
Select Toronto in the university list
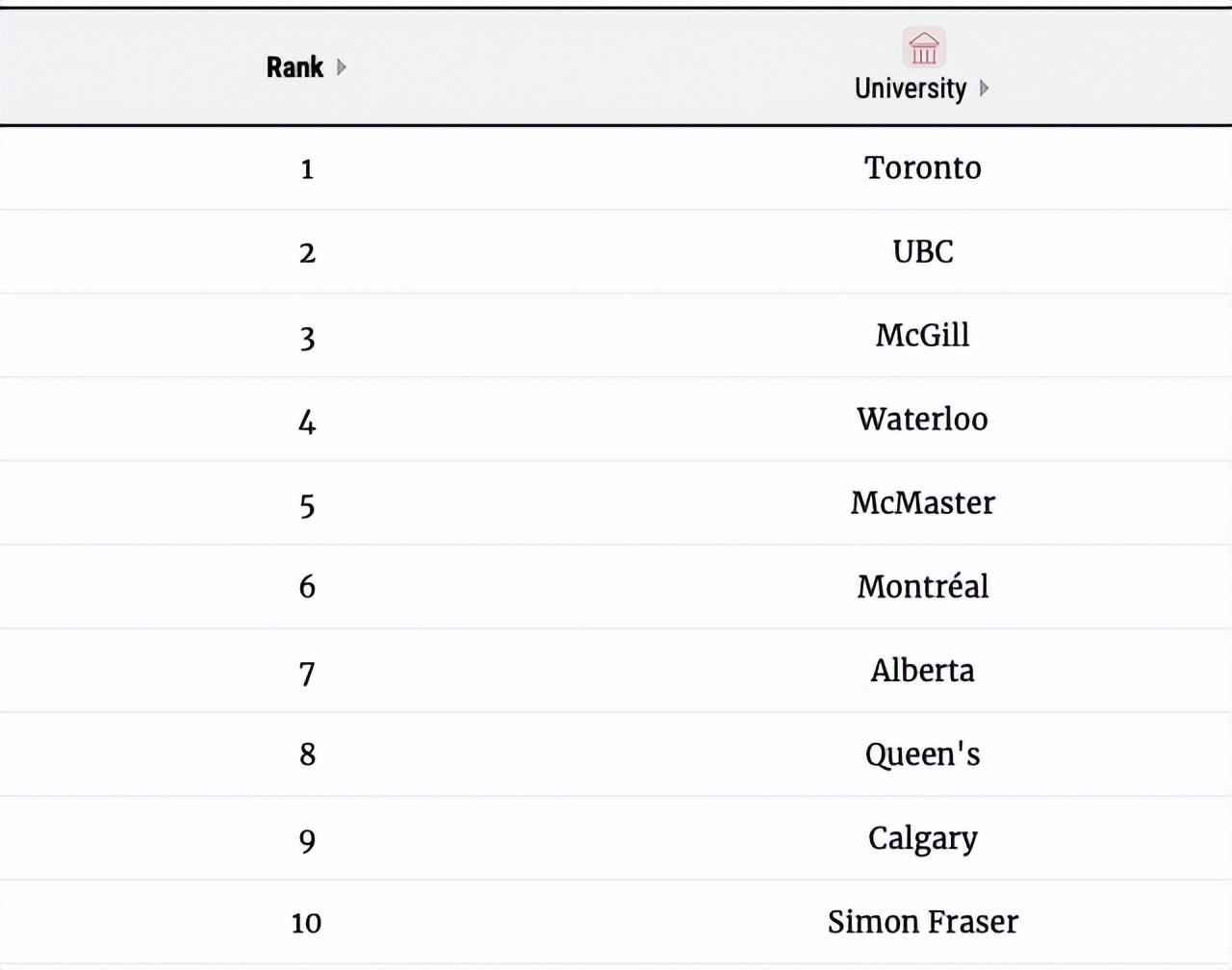coord(922,168)
